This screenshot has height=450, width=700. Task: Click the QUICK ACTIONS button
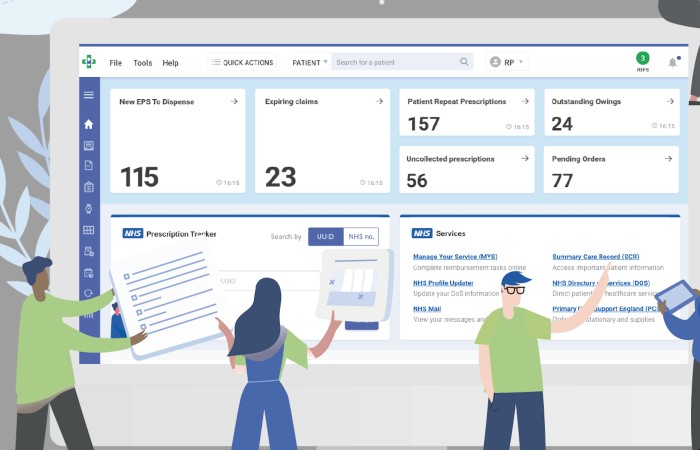[x=242, y=62]
